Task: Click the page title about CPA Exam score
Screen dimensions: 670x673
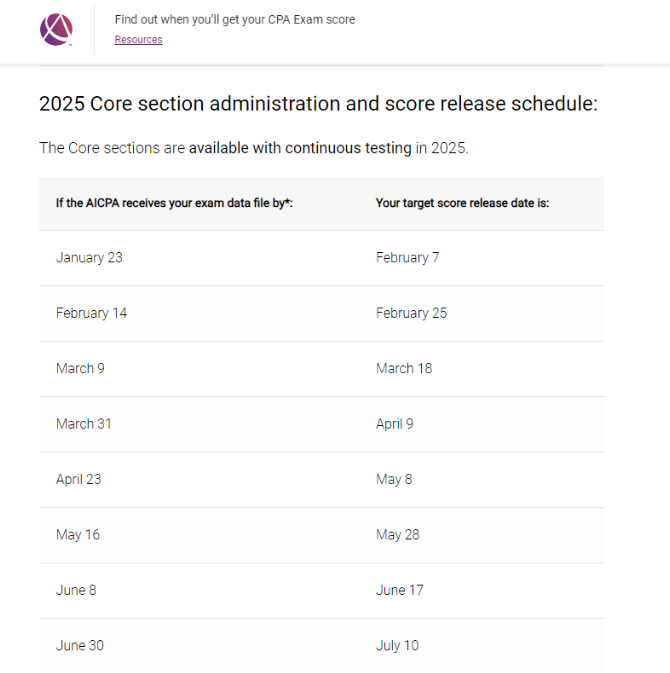Action: click(235, 20)
